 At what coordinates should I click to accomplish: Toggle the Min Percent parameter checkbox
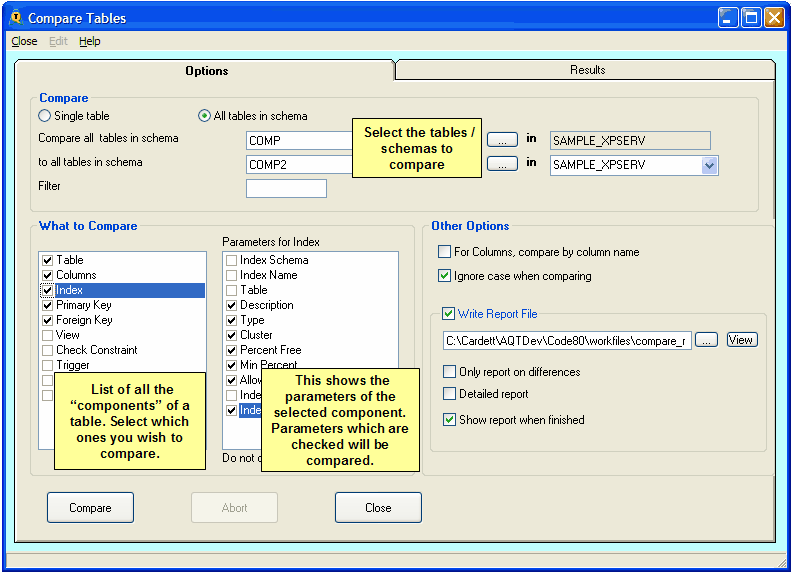click(x=231, y=365)
